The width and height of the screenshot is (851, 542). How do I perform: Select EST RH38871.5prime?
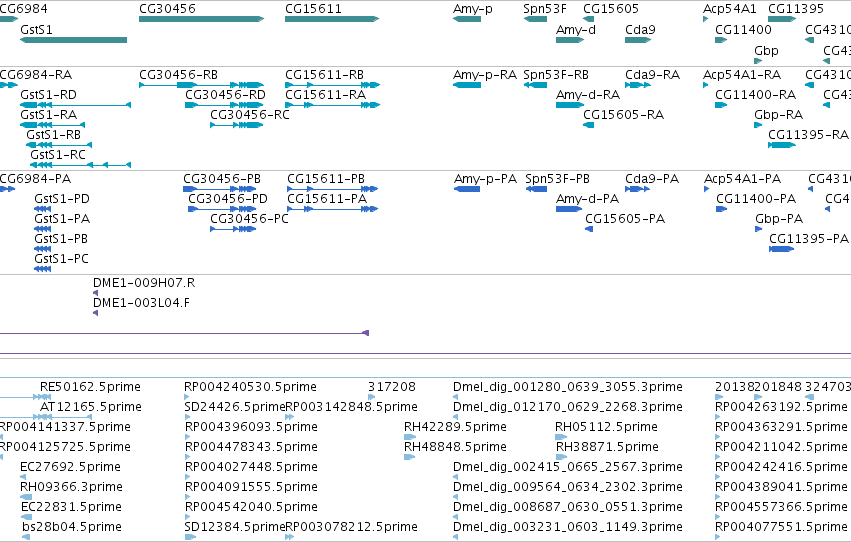[607, 447]
